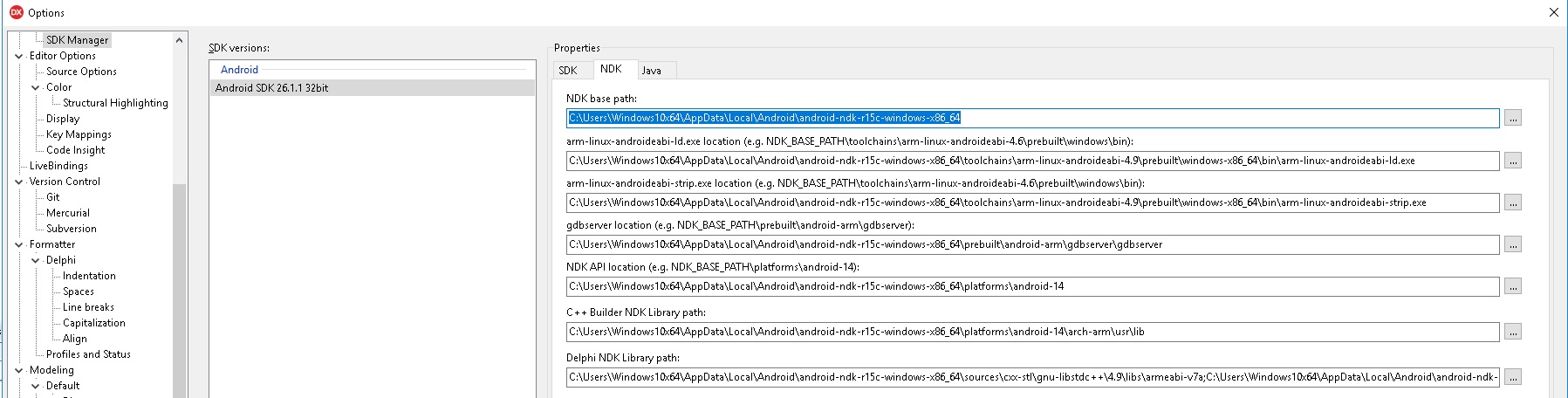Collapse the Color tree node
Screen dimensions: 1568x398
pos(36,87)
